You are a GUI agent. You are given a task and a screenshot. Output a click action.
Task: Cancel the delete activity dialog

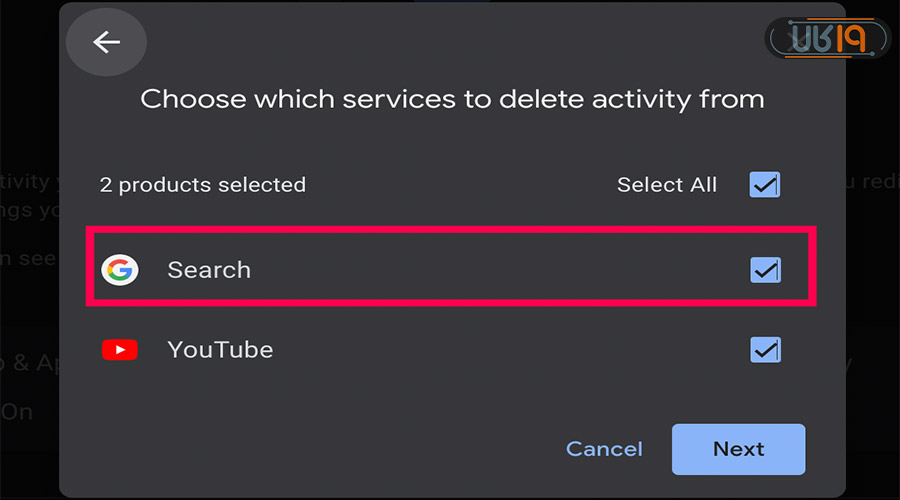604,449
